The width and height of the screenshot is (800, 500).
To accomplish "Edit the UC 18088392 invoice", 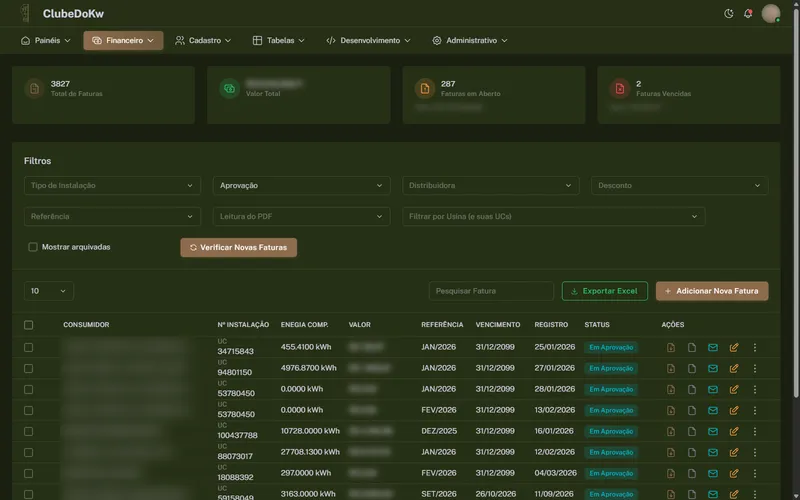I will tap(734, 473).
